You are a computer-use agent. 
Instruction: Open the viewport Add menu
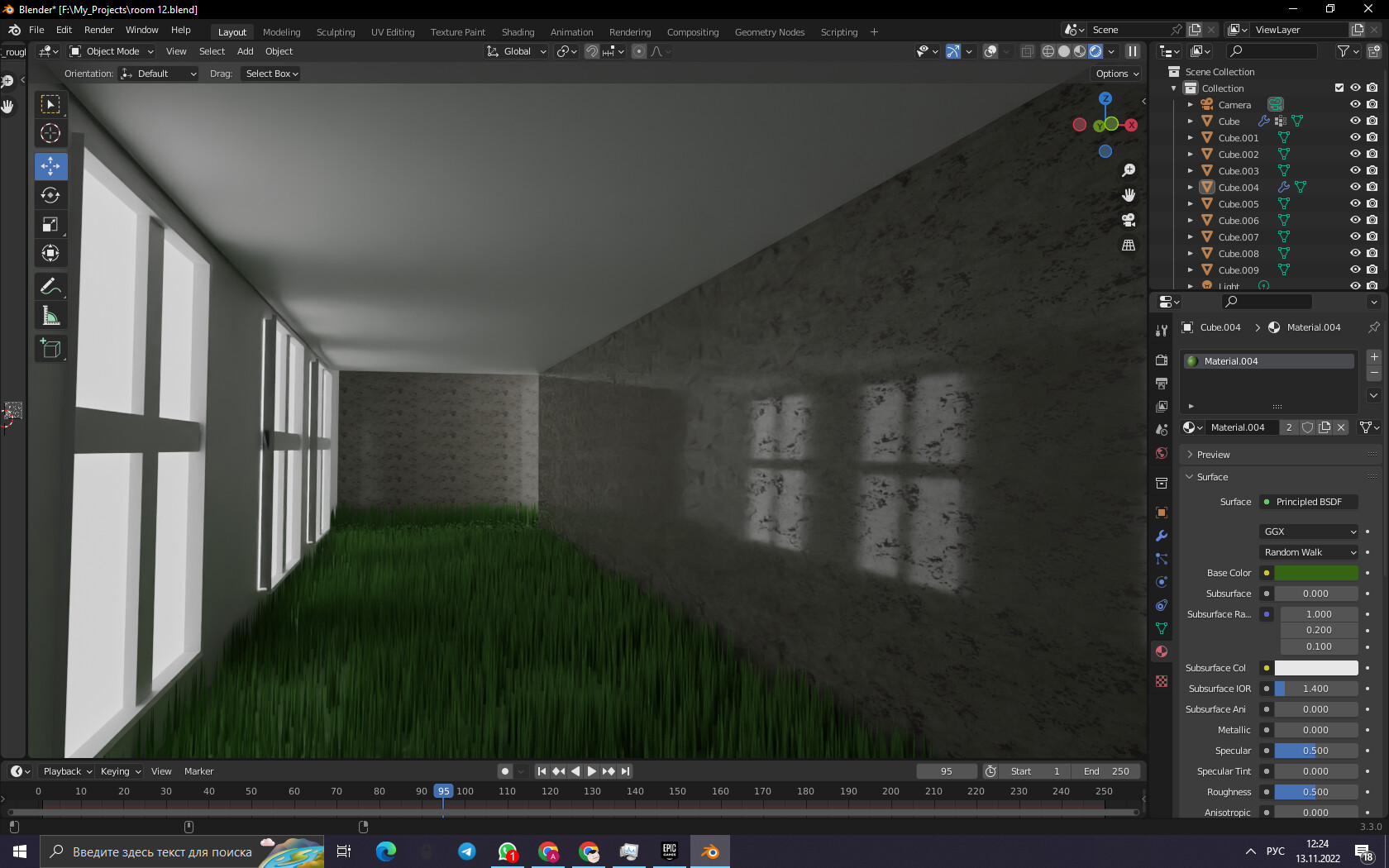point(246,51)
